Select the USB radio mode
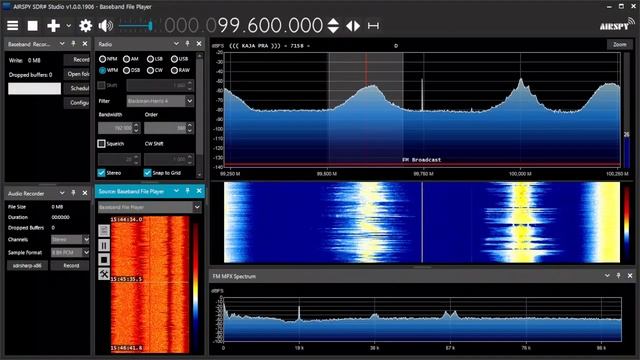This screenshot has height=360, width=640. click(180, 59)
